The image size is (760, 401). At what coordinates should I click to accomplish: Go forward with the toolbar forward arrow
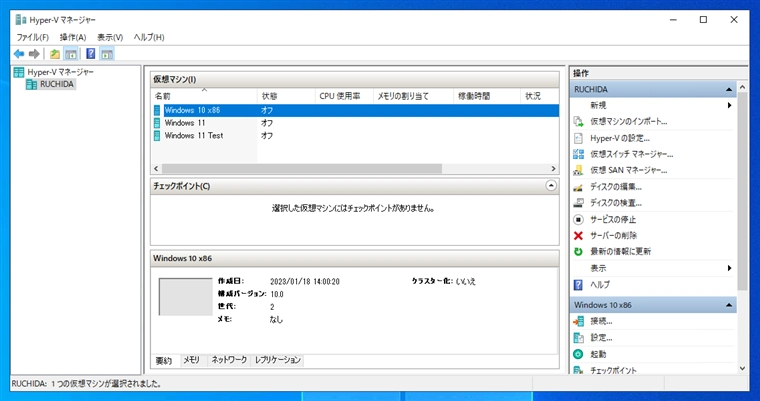[x=34, y=54]
